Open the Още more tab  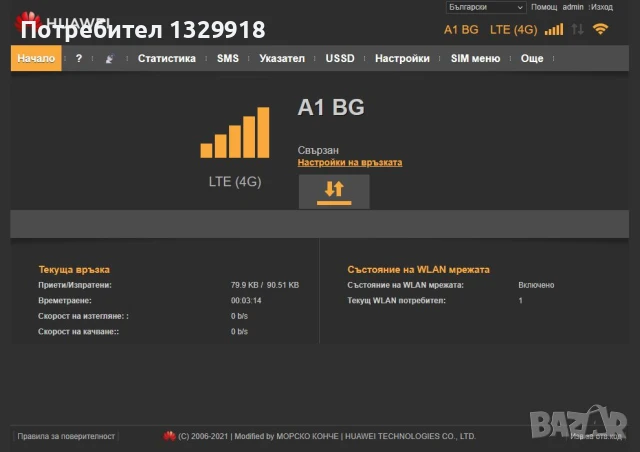[532, 58]
